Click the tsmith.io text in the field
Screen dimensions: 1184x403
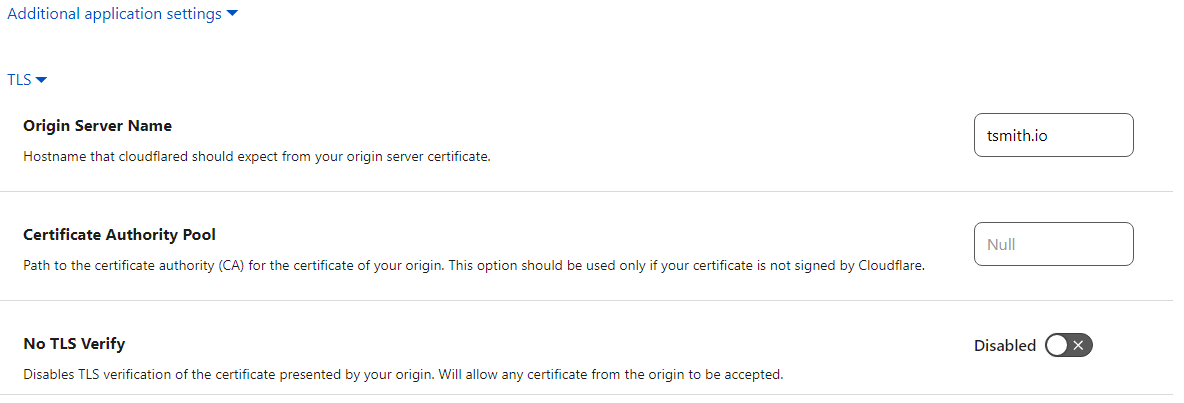(1017, 135)
